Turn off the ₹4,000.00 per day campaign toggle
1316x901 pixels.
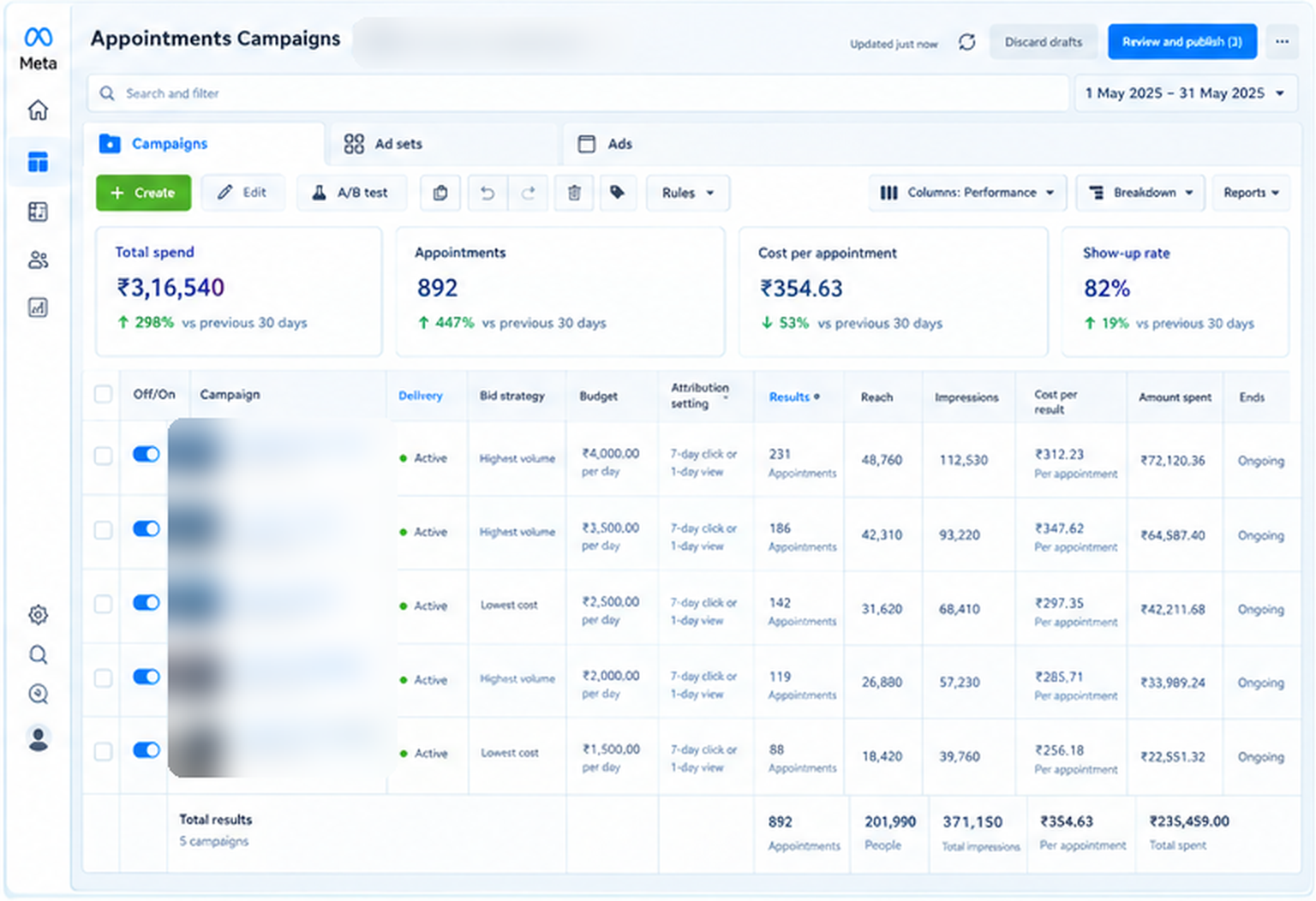pyautogui.click(x=147, y=454)
